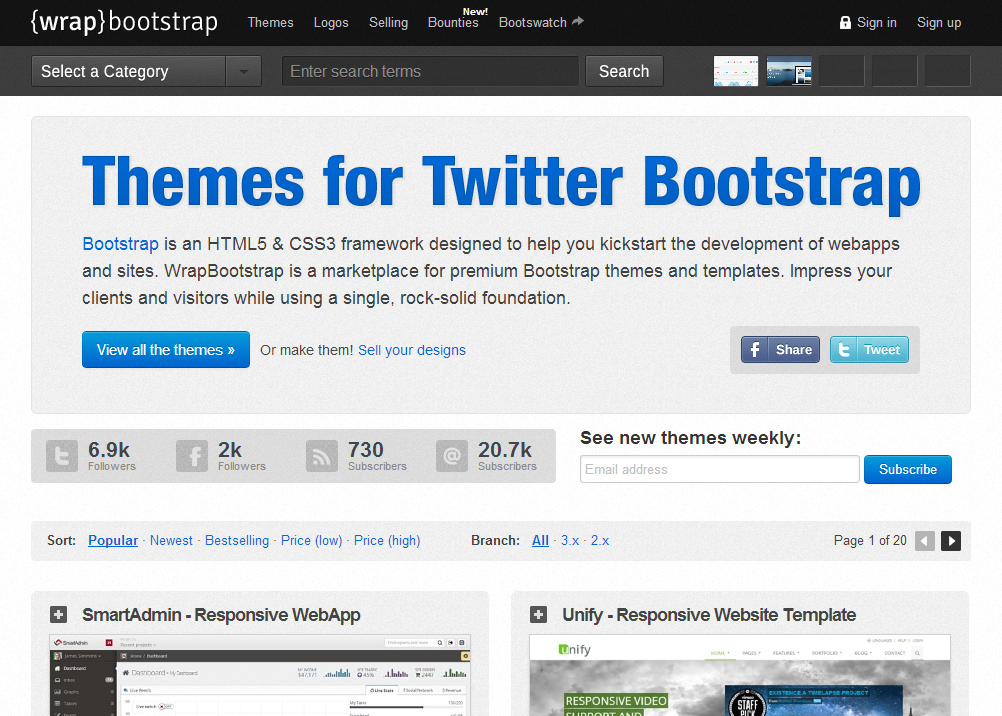This screenshot has width=1002, height=716.
Task: Expand the Unify plus icon
Action: [539, 614]
